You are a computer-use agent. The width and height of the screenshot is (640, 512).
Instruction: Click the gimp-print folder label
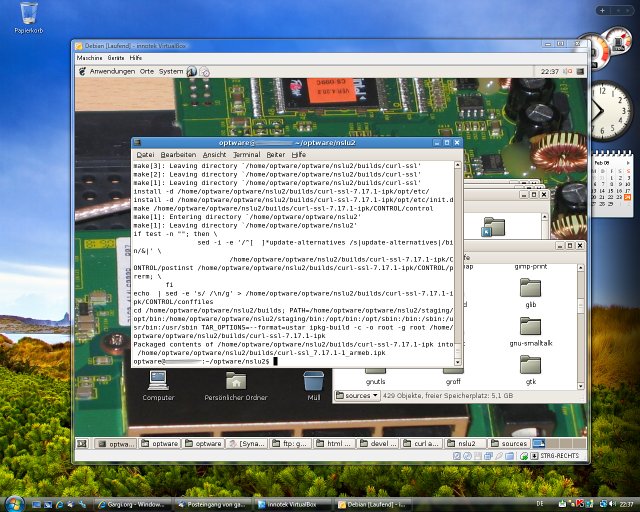click(531, 267)
